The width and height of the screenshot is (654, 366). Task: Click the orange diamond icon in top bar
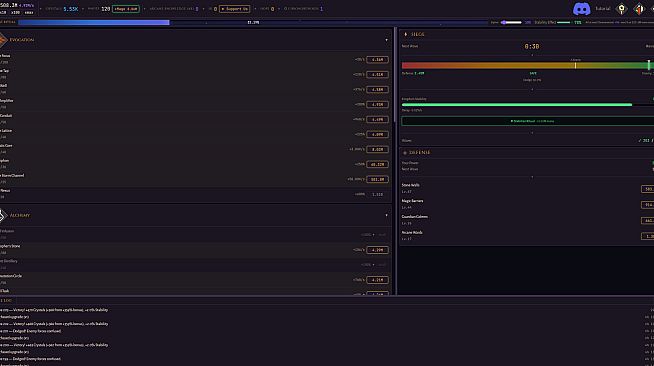click(x=639, y=9)
